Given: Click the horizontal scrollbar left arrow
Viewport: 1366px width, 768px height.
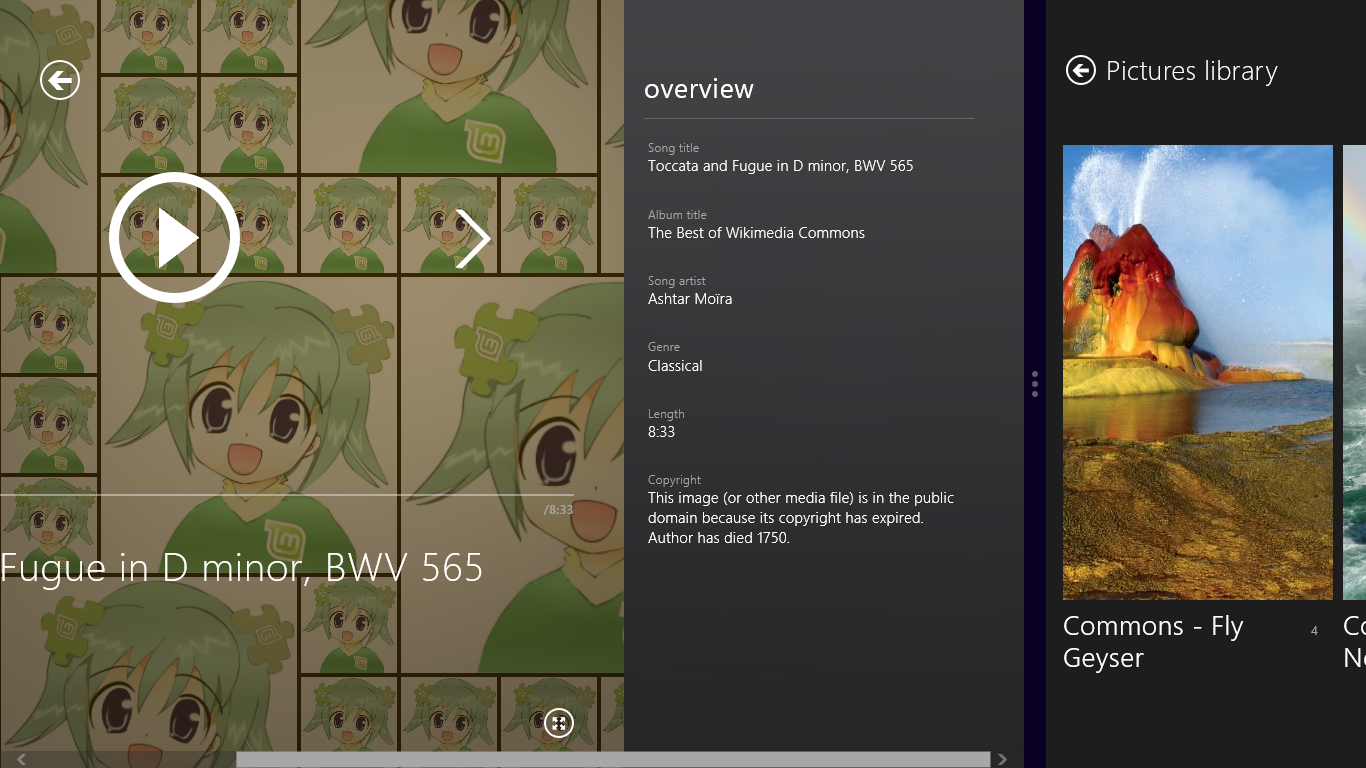Looking at the screenshot, I should click(21, 759).
